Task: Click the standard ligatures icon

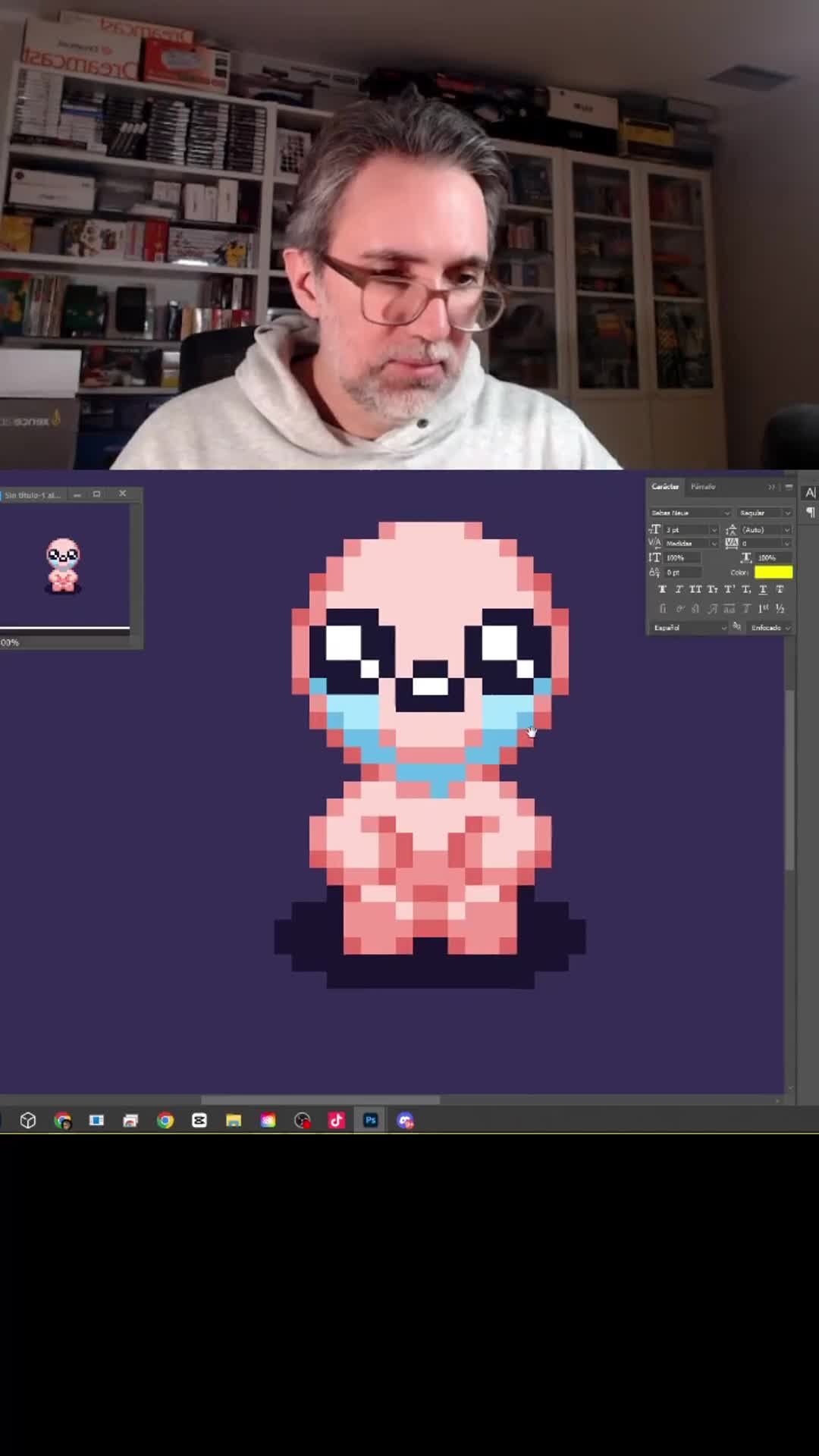Action: pos(663,608)
